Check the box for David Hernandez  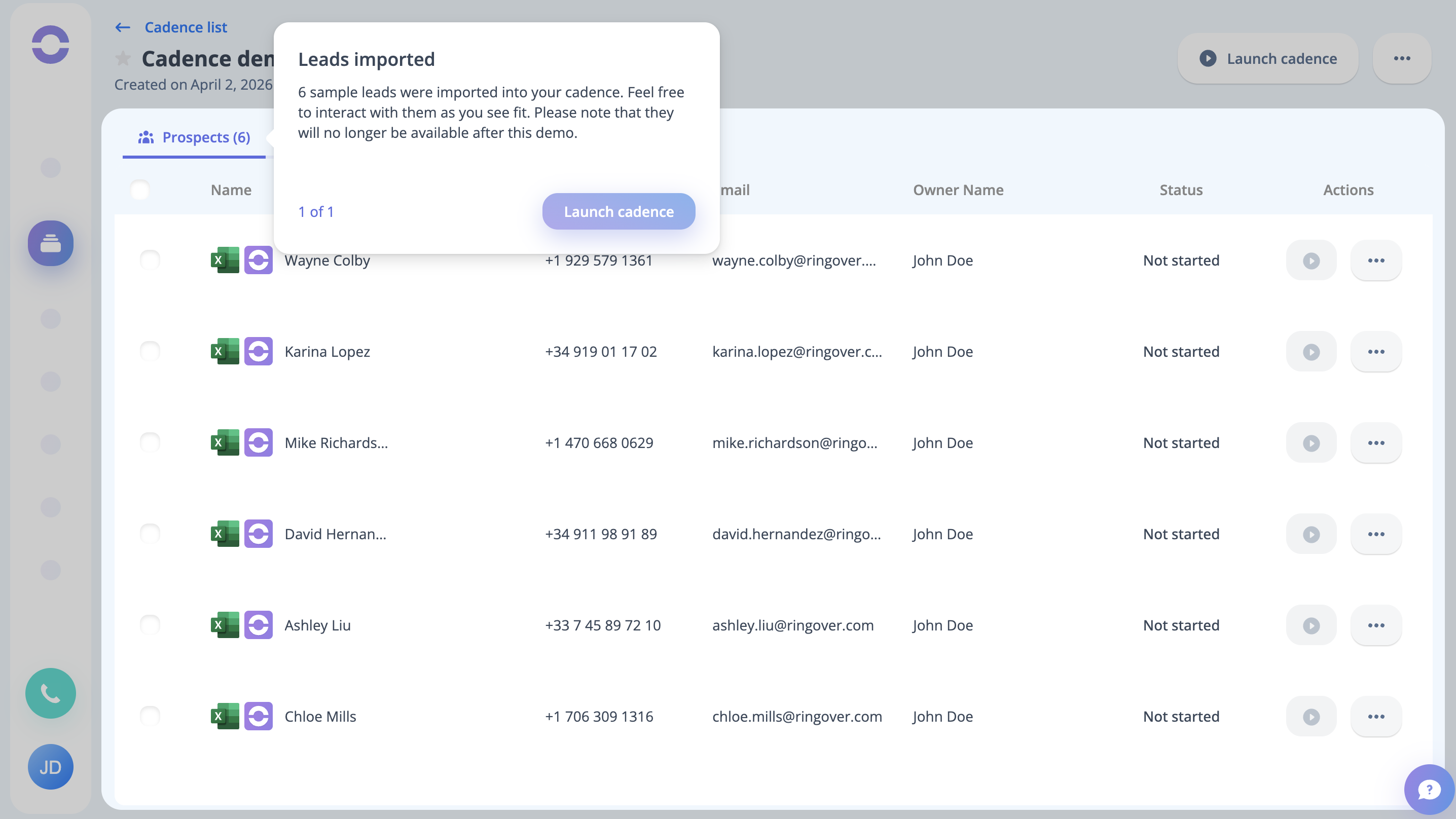tap(150, 534)
